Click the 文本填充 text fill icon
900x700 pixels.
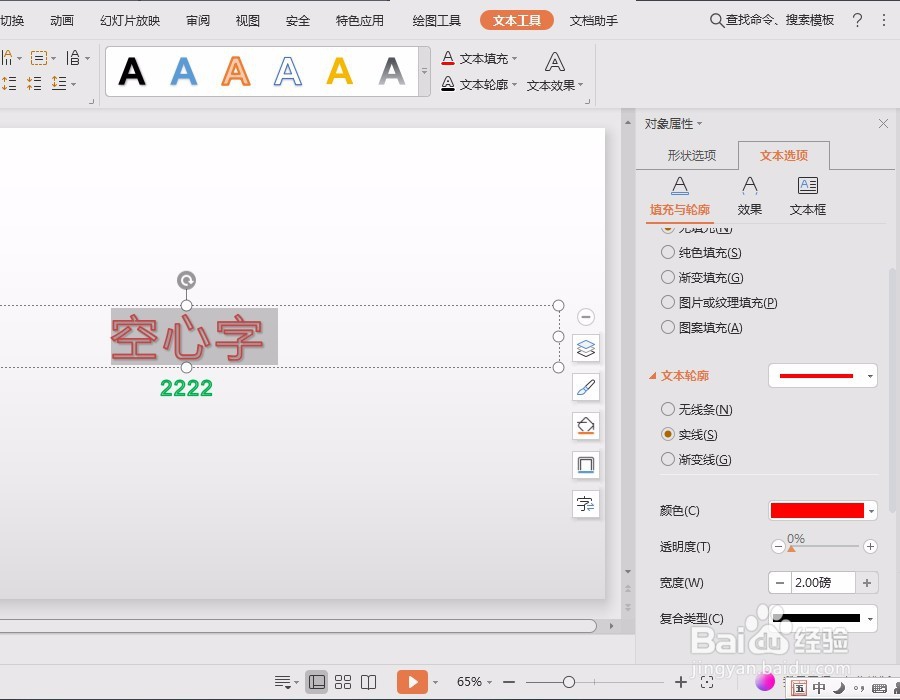click(x=448, y=58)
